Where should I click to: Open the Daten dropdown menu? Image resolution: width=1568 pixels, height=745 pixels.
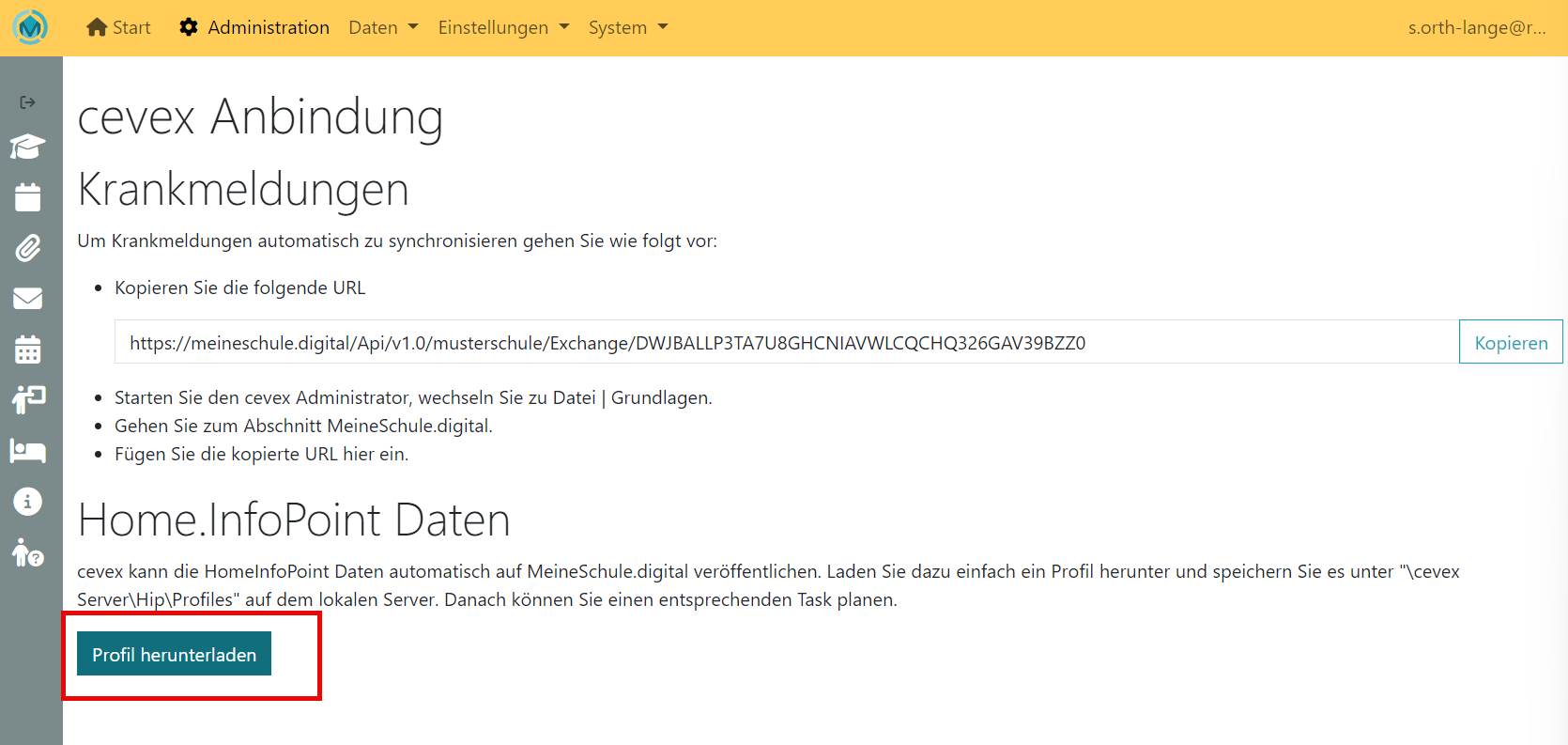[383, 27]
